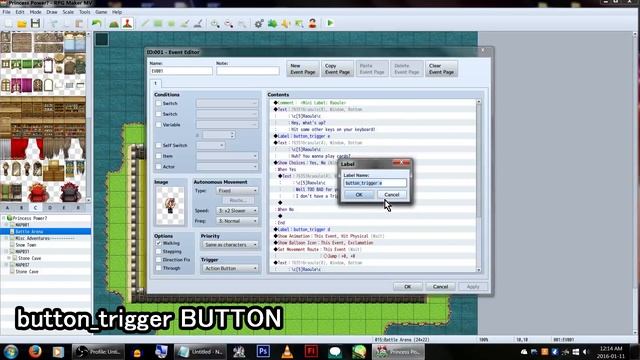Click the Contents list vertical scrollbar
This screenshot has width=640, height=360.
point(479,186)
